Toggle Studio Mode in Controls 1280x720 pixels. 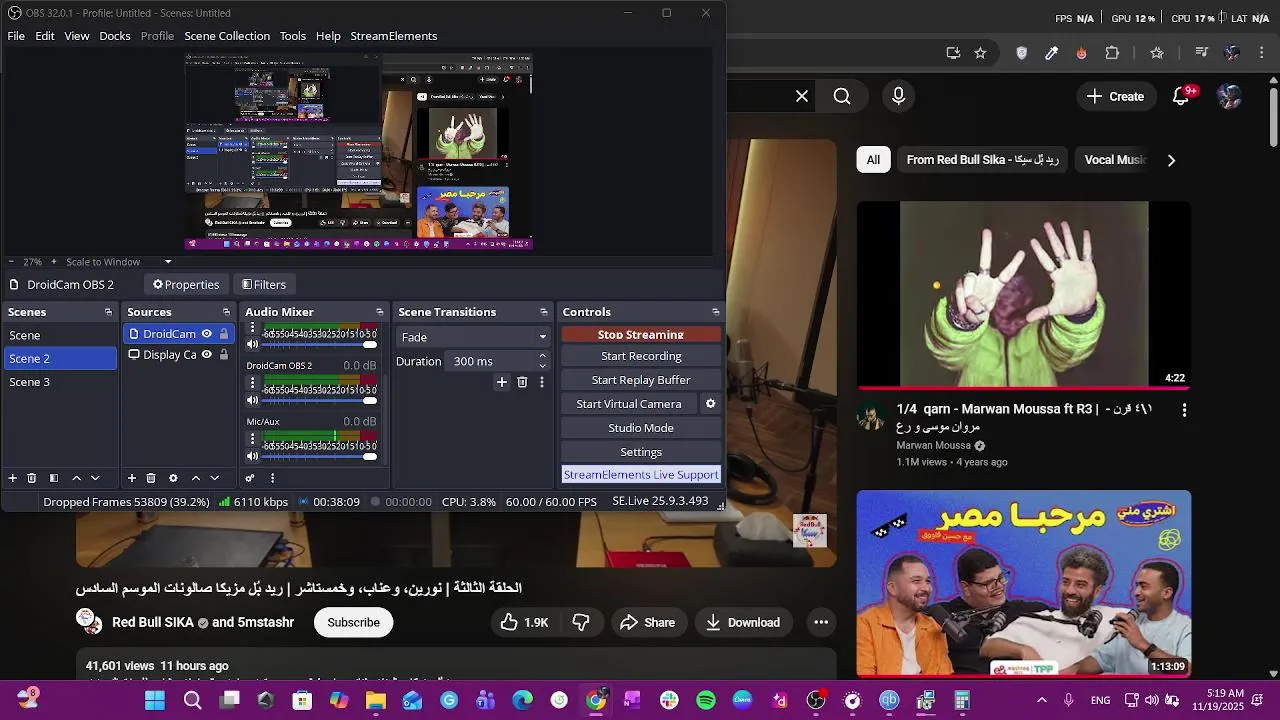click(x=641, y=428)
